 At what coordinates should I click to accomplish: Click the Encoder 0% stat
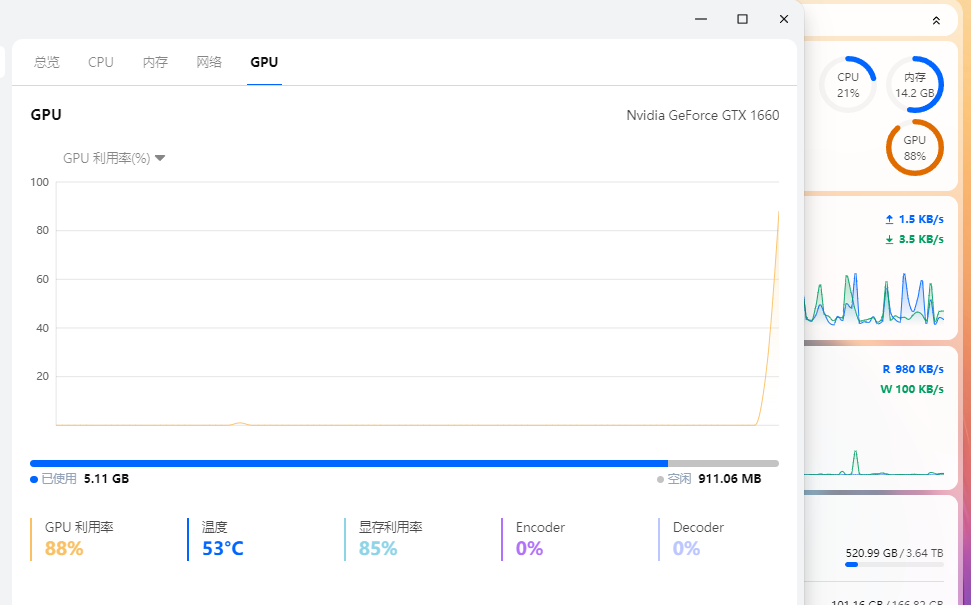click(529, 548)
